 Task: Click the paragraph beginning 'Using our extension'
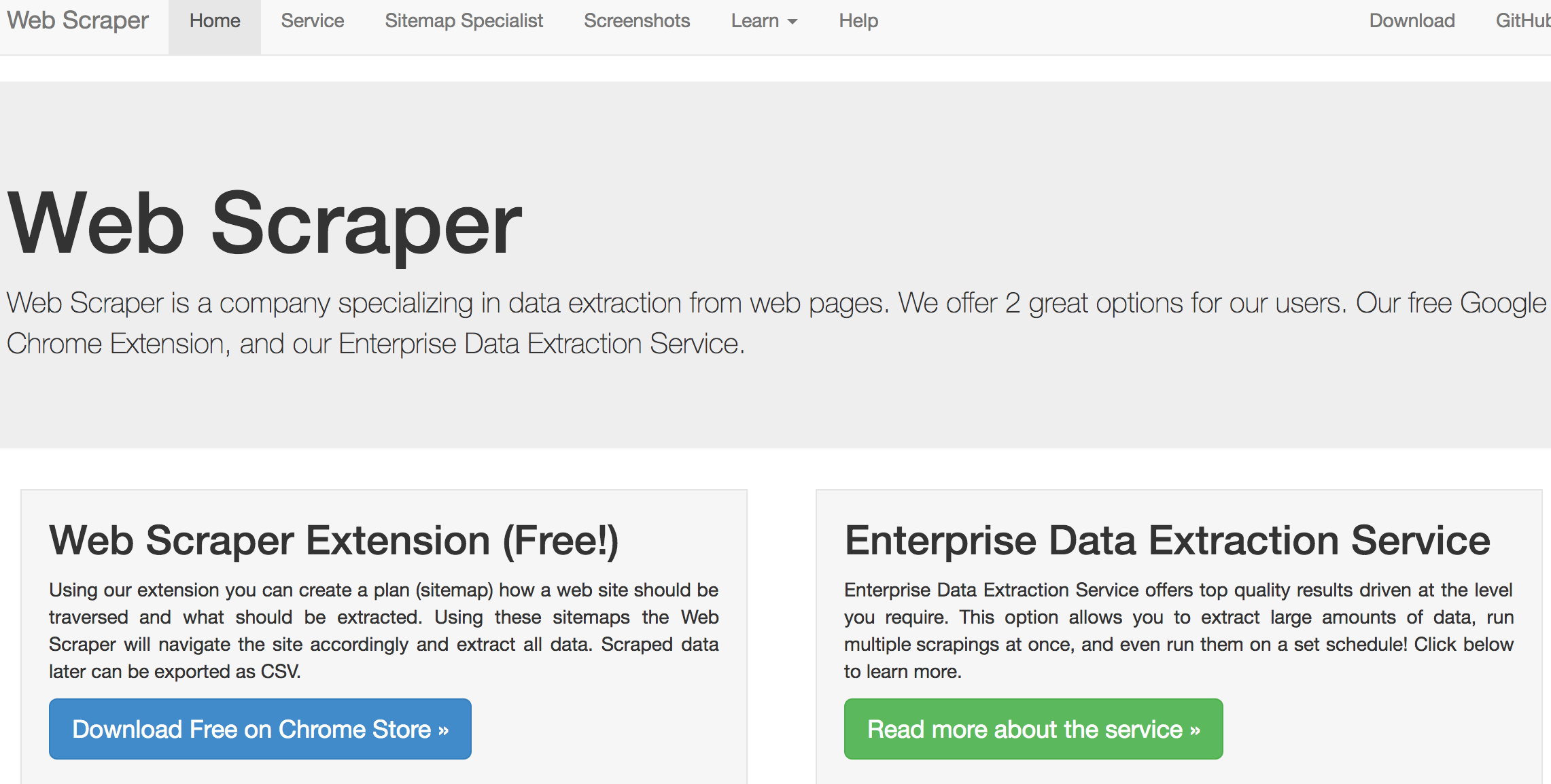(x=384, y=630)
